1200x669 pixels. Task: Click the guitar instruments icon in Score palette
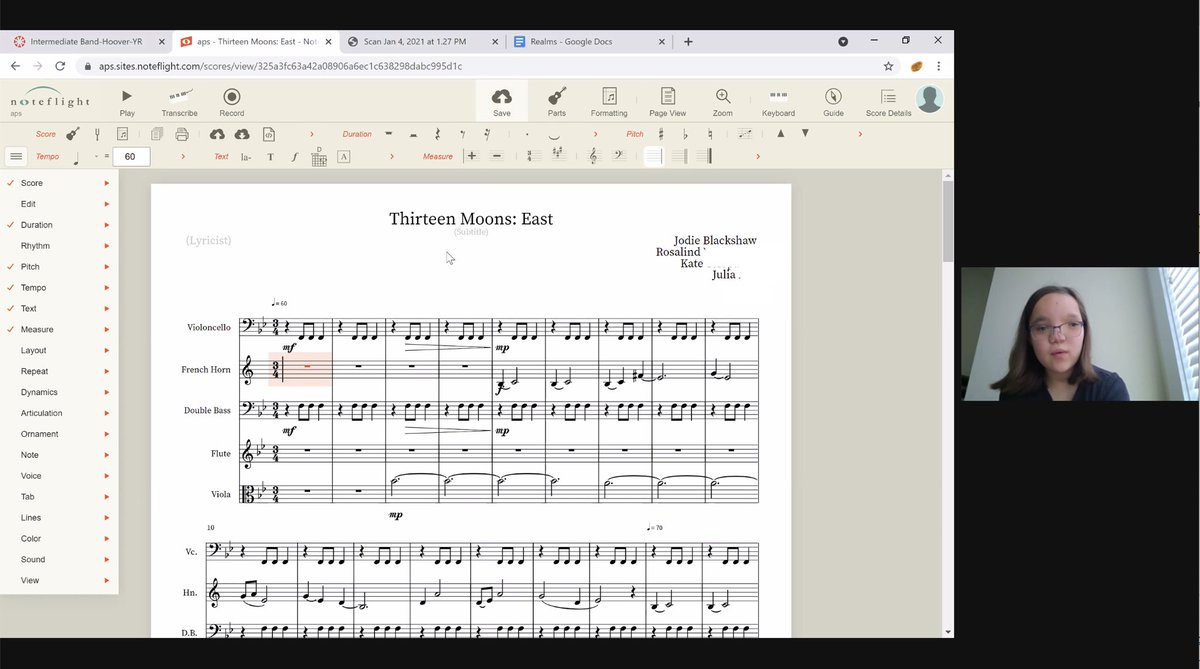click(73, 134)
